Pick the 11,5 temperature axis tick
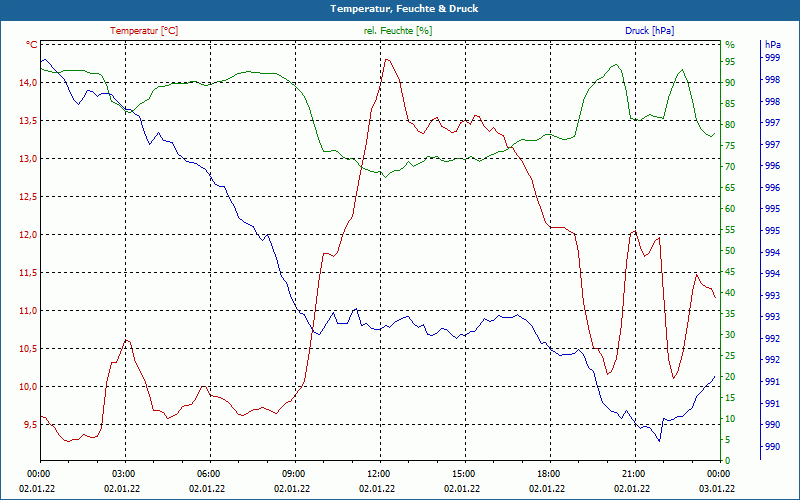800x500 pixels. (x=29, y=273)
